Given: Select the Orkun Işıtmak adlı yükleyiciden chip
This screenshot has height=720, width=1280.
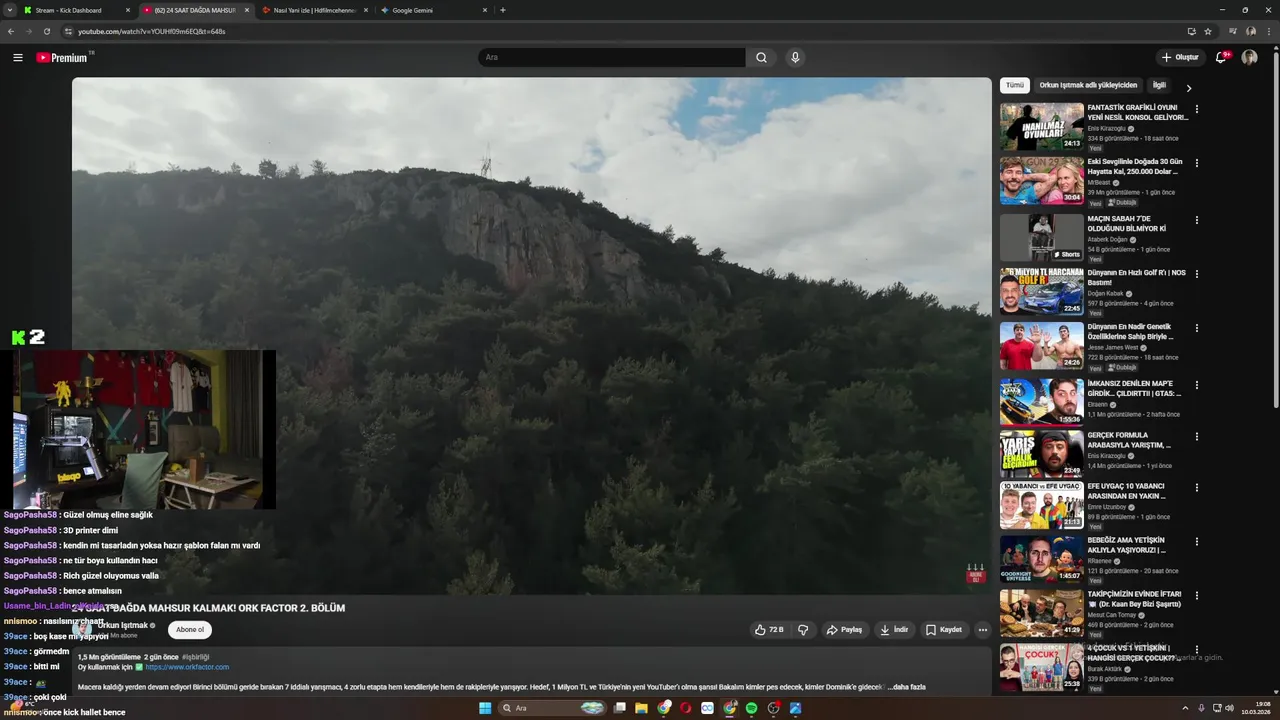Looking at the screenshot, I should 1088,85.
